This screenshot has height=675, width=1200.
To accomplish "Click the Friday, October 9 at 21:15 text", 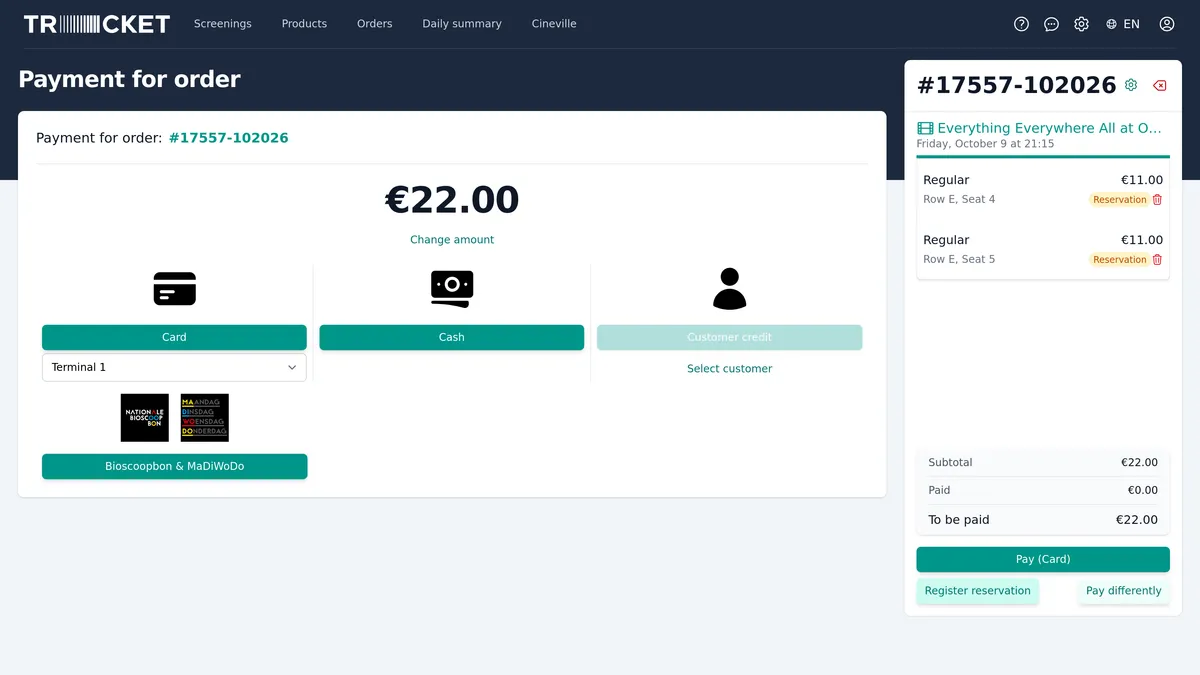I will [x=985, y=144].
